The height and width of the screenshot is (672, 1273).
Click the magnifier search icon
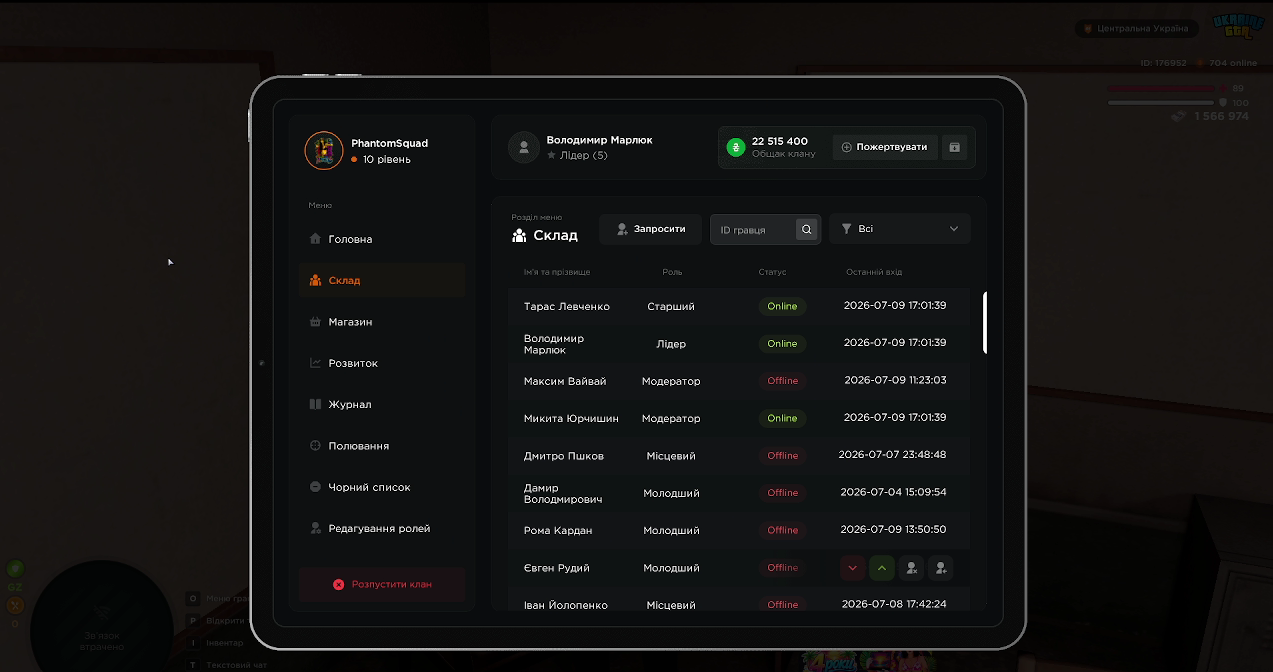coord(807,230)
